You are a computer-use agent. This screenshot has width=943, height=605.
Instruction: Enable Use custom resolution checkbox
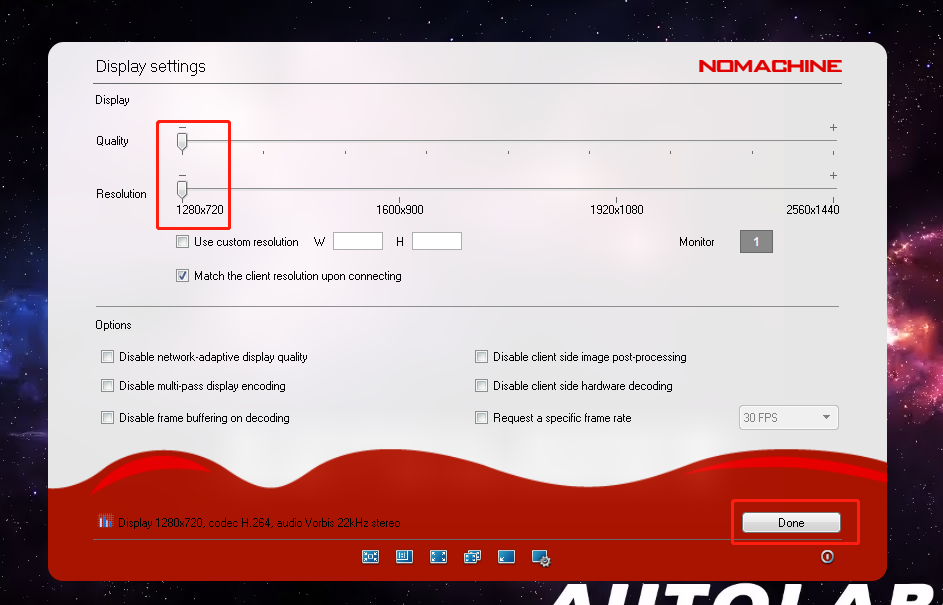182,242
